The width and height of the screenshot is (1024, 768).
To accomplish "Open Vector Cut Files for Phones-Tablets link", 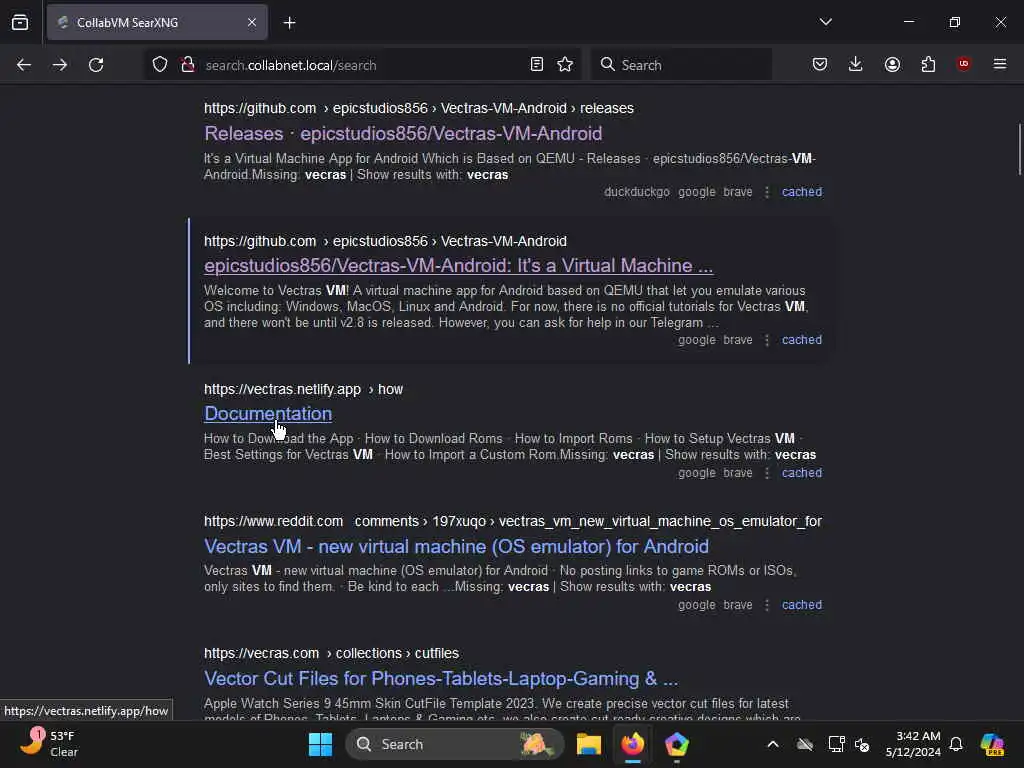I will pos(441,679).
